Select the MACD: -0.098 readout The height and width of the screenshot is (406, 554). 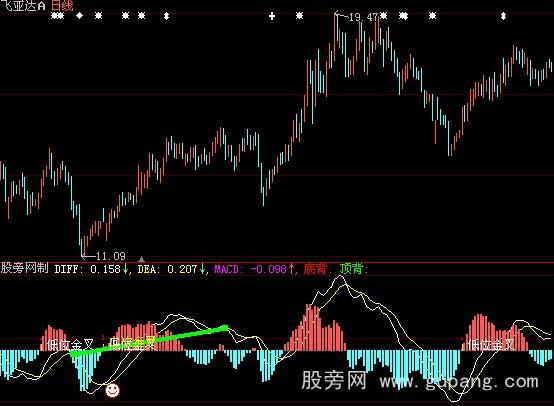(x=251, y=269)
